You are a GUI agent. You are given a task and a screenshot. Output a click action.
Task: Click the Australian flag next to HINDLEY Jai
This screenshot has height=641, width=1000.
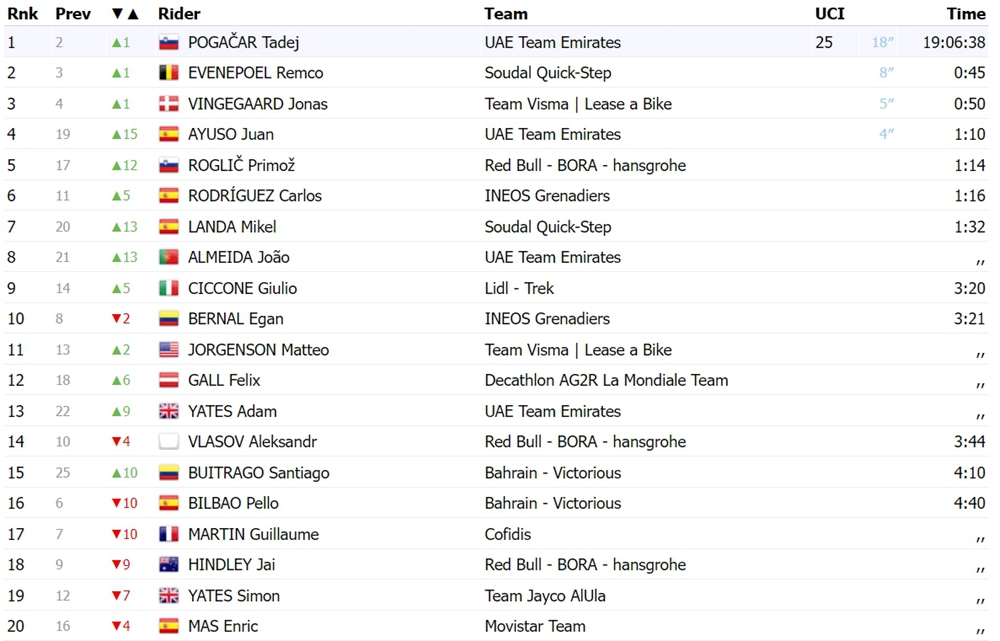(x=168, y=564)
